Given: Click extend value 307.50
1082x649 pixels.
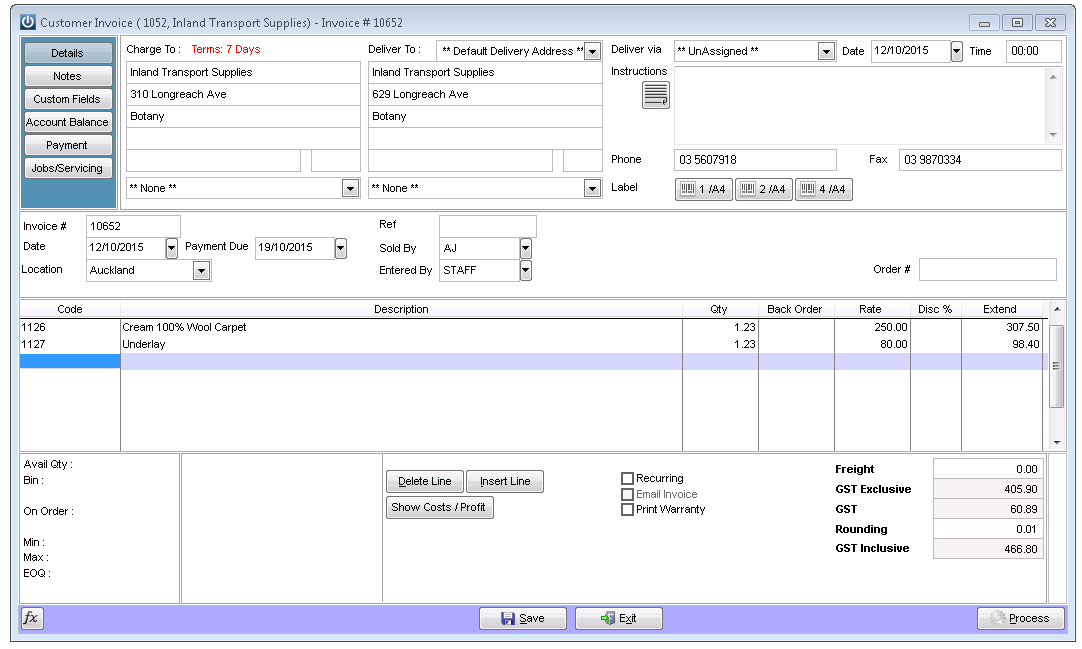Looking at the screenshot, I should pyautogui.click(x=1002, y=328).
